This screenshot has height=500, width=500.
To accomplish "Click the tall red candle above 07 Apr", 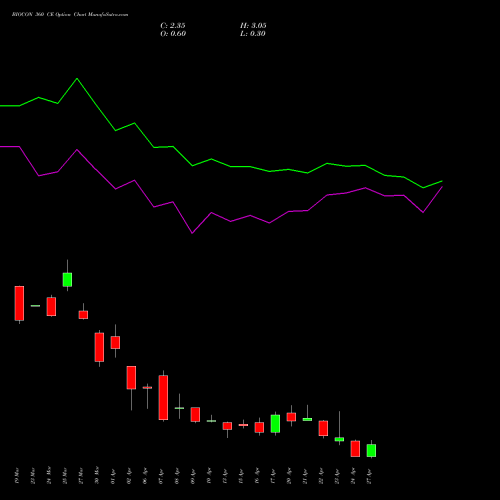I will [163, 397].
